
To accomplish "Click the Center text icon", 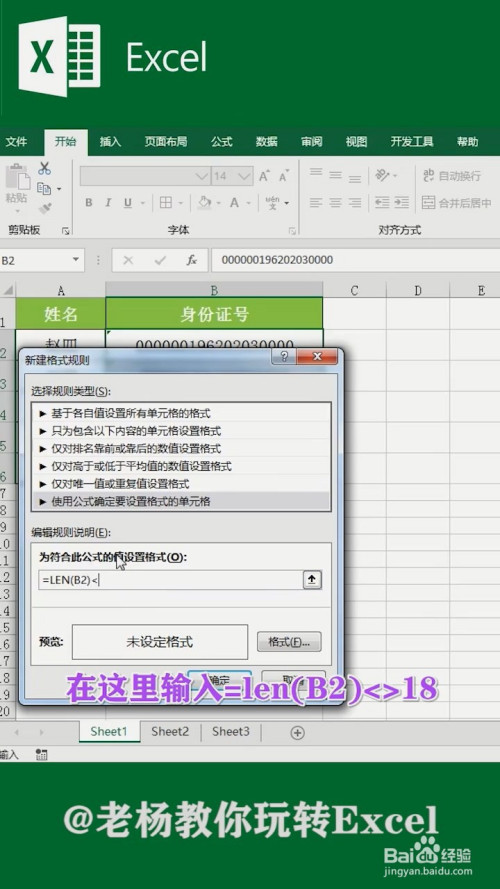I will tap(336, 202).
